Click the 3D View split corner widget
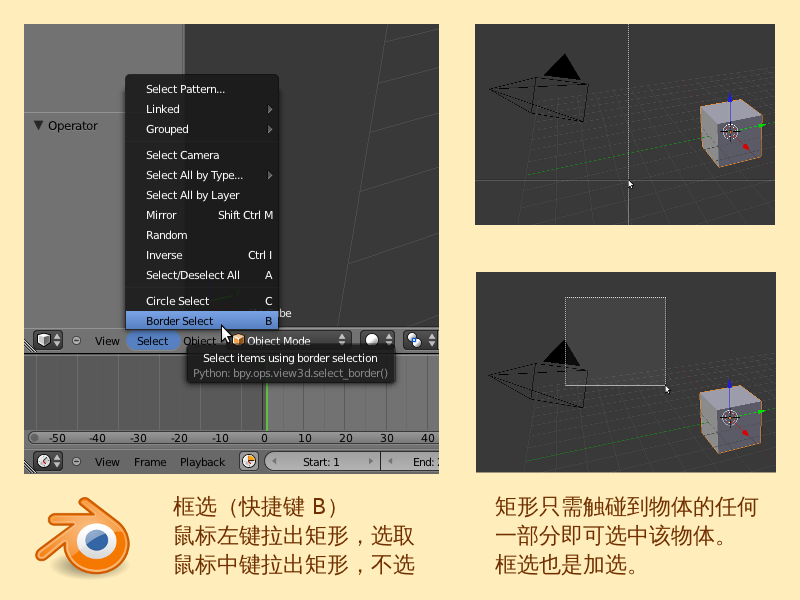 30,345
